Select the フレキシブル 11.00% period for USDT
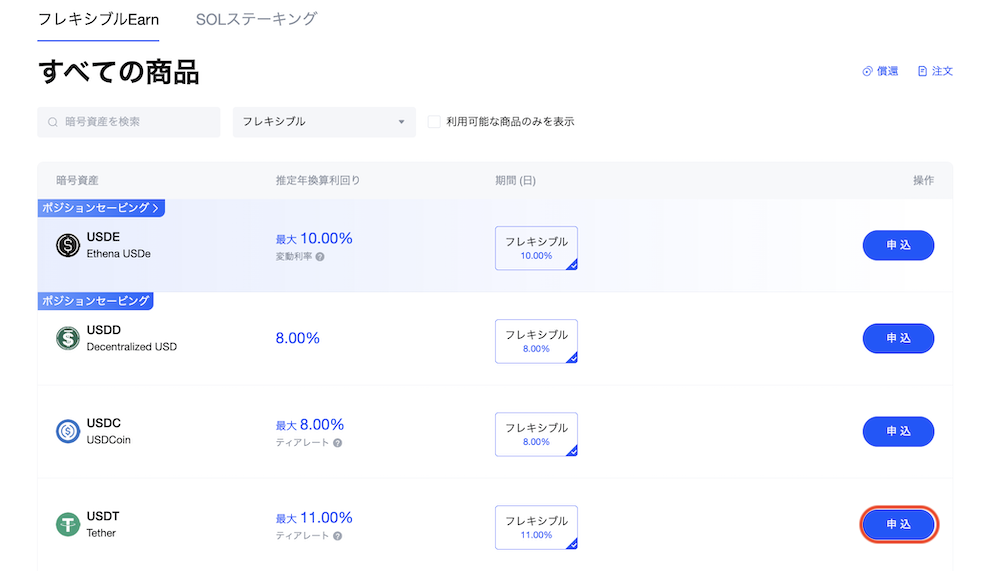Image resolution: width=1000 pixels, height=571 pixels. click(536, 527)
